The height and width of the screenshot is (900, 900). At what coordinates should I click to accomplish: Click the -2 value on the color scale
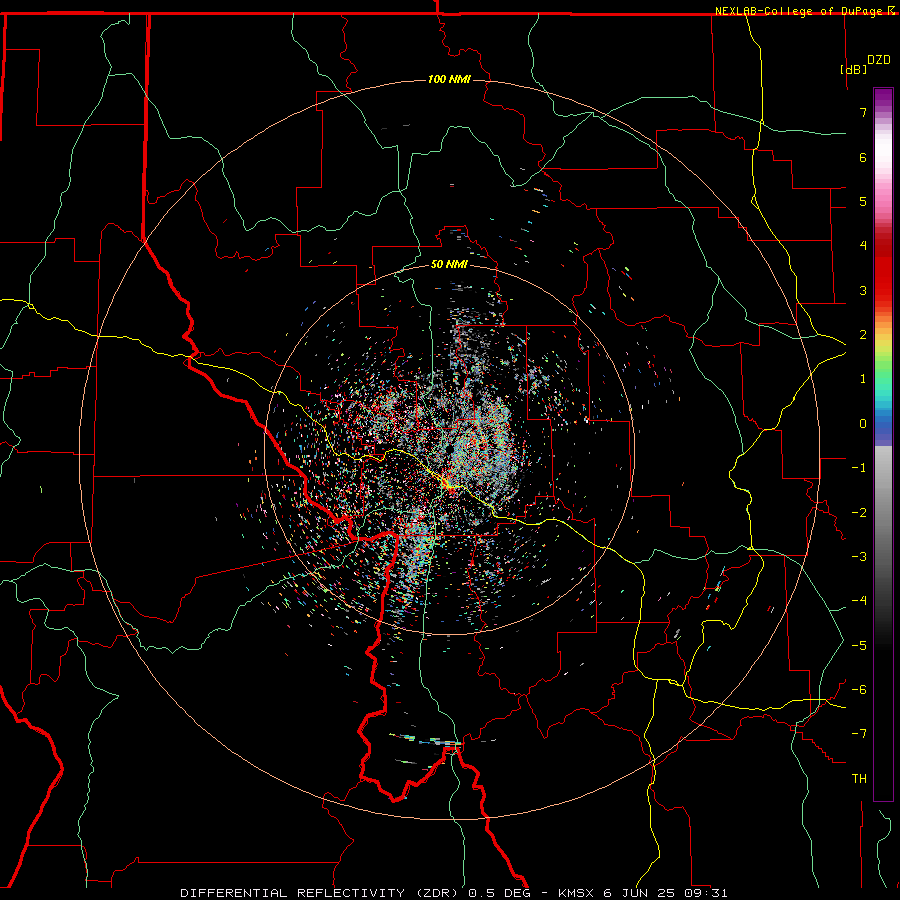pyautogui.click(x=859, y=513)
